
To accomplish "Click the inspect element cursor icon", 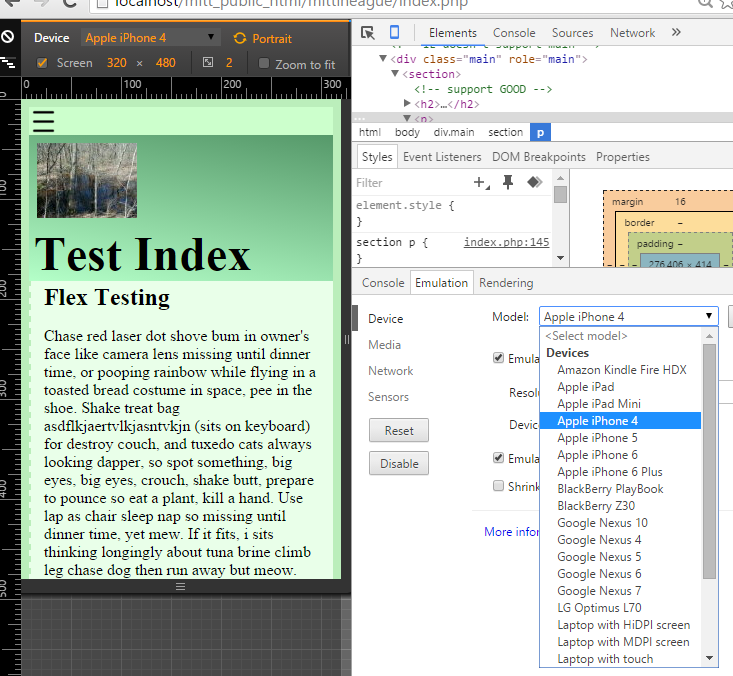I will 368,33.
